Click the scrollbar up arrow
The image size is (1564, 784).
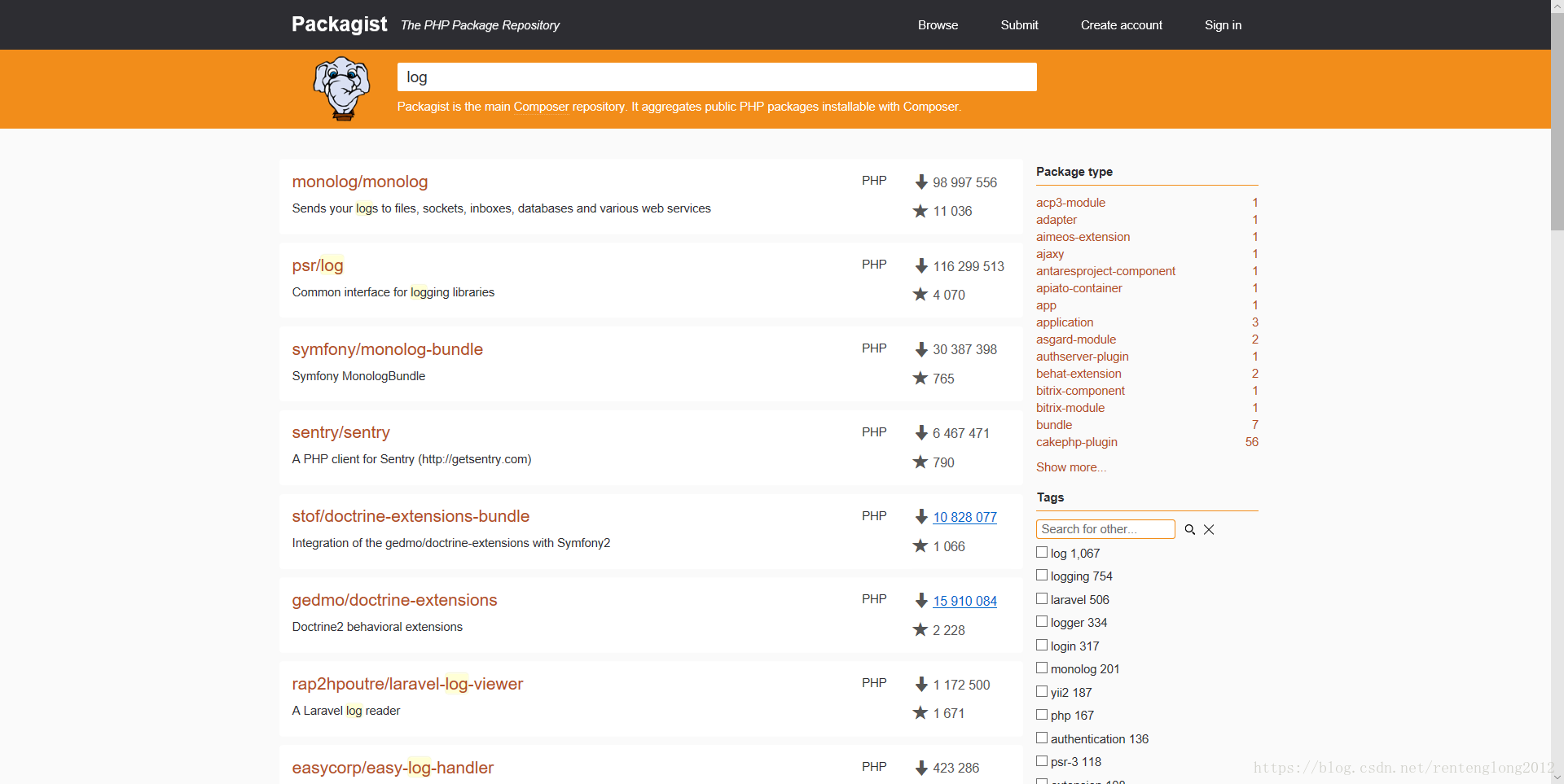1557,7
